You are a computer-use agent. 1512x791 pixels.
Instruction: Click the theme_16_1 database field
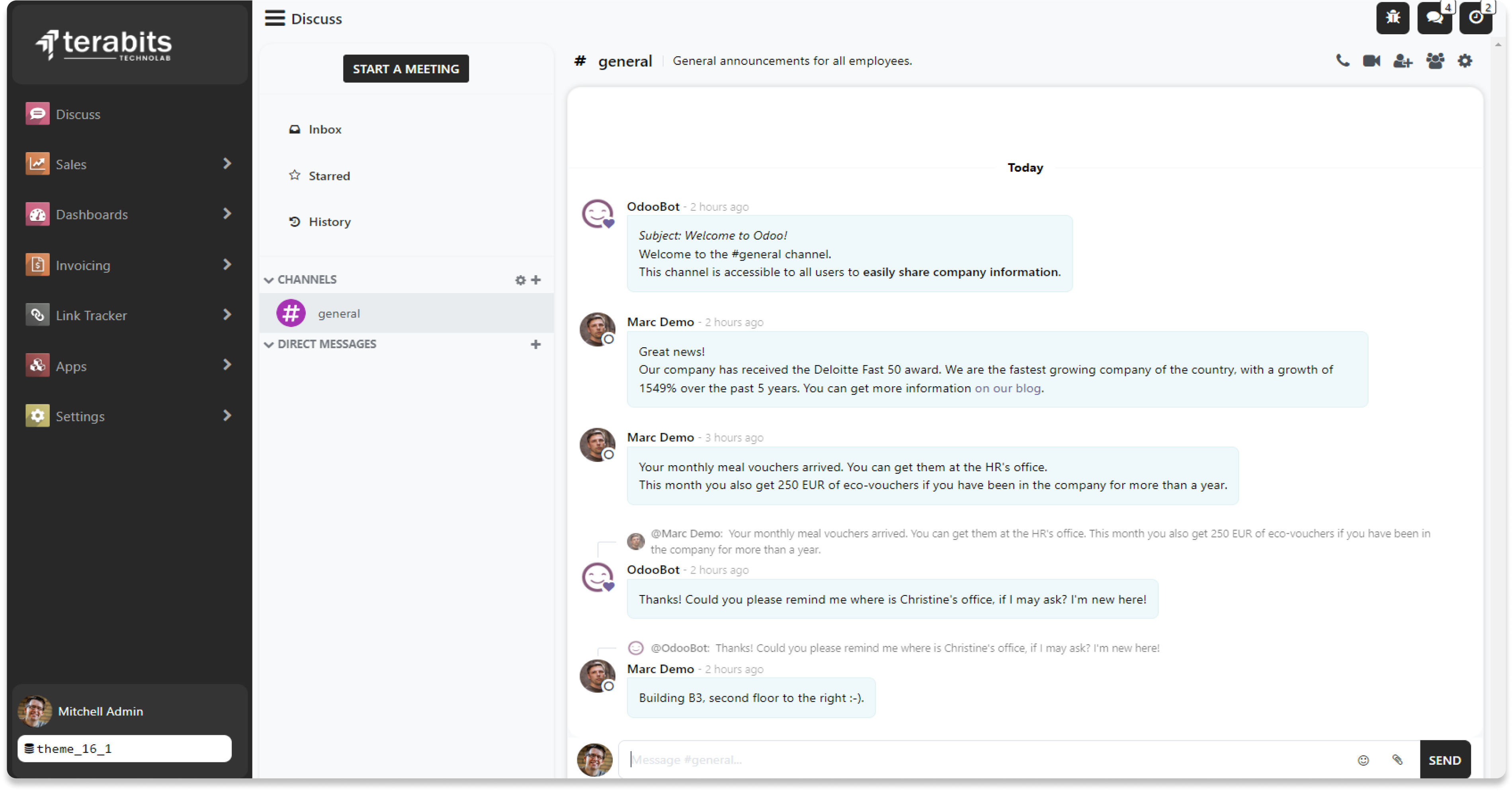(125, 749)
